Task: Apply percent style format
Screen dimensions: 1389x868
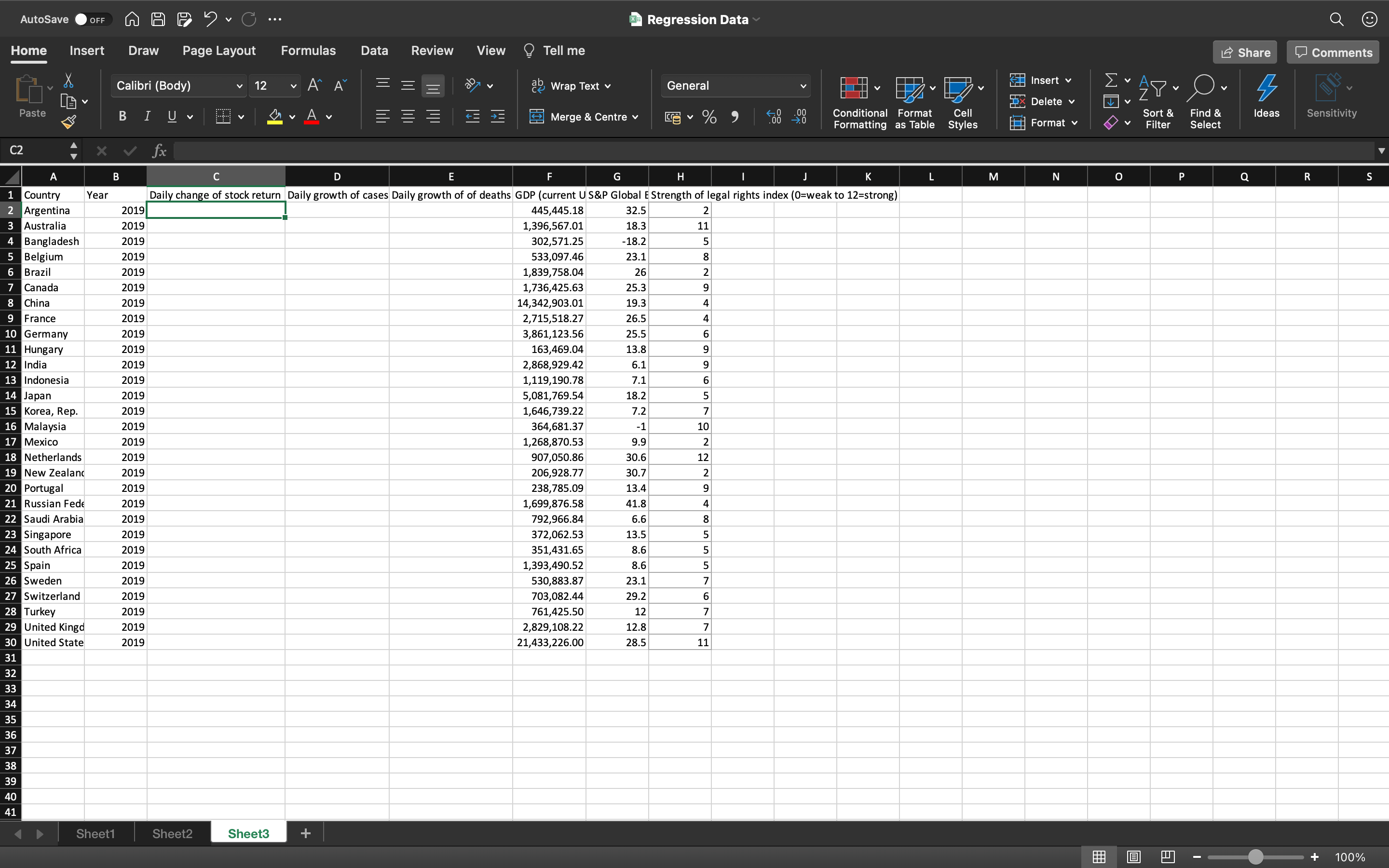Action: tap(709, 117)
